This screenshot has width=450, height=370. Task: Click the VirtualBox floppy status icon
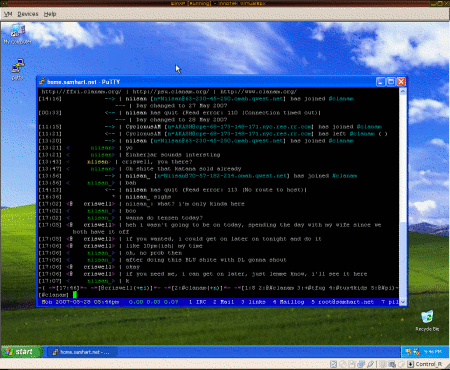[351, 364]
